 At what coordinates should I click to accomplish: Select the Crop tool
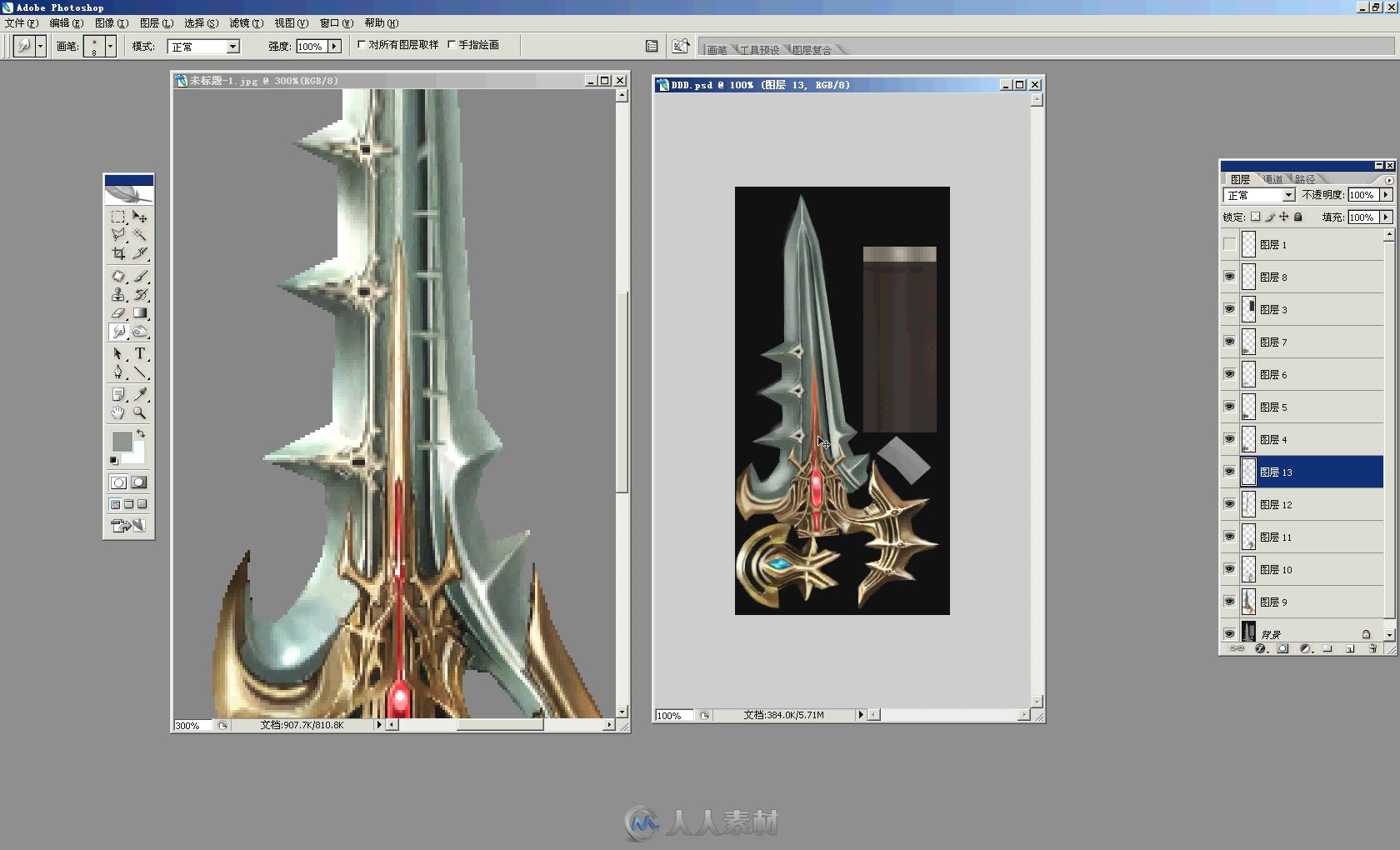(118, 252)
